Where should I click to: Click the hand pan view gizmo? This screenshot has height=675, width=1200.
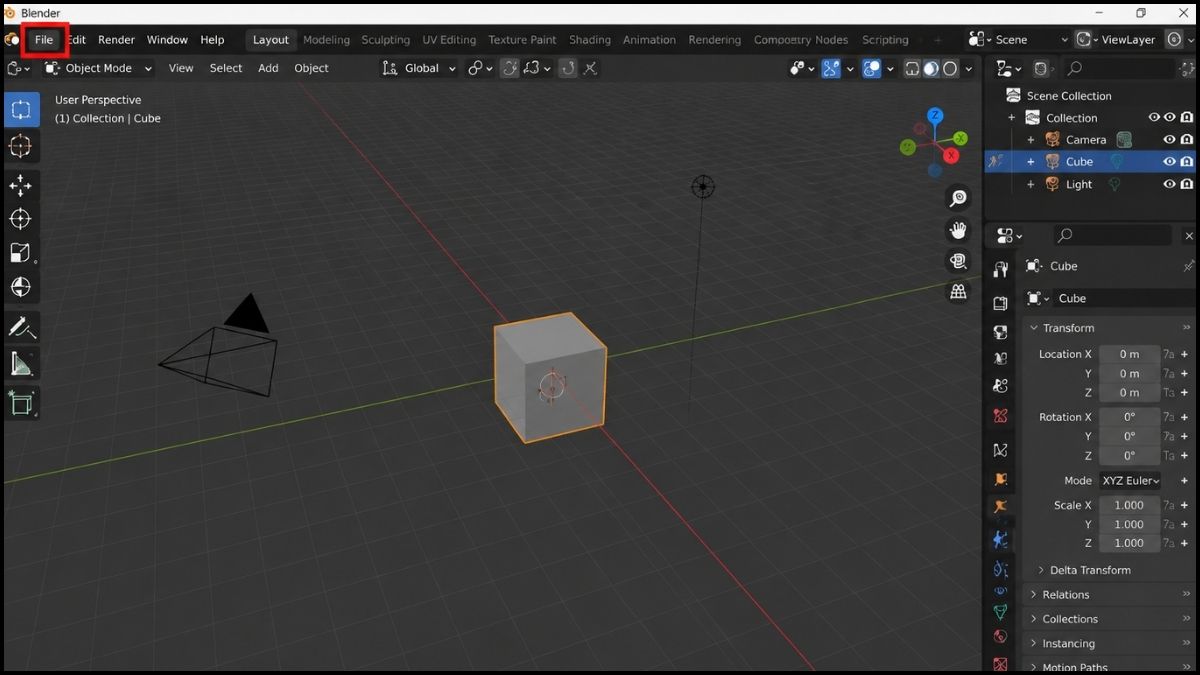click(x=958, y=230)
